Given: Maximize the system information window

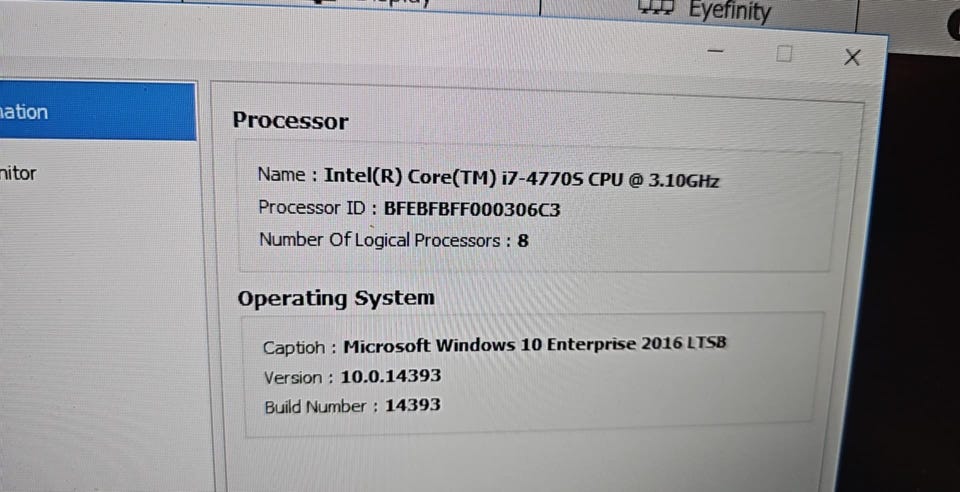Looking at the screenshot, I should [784, 54].
